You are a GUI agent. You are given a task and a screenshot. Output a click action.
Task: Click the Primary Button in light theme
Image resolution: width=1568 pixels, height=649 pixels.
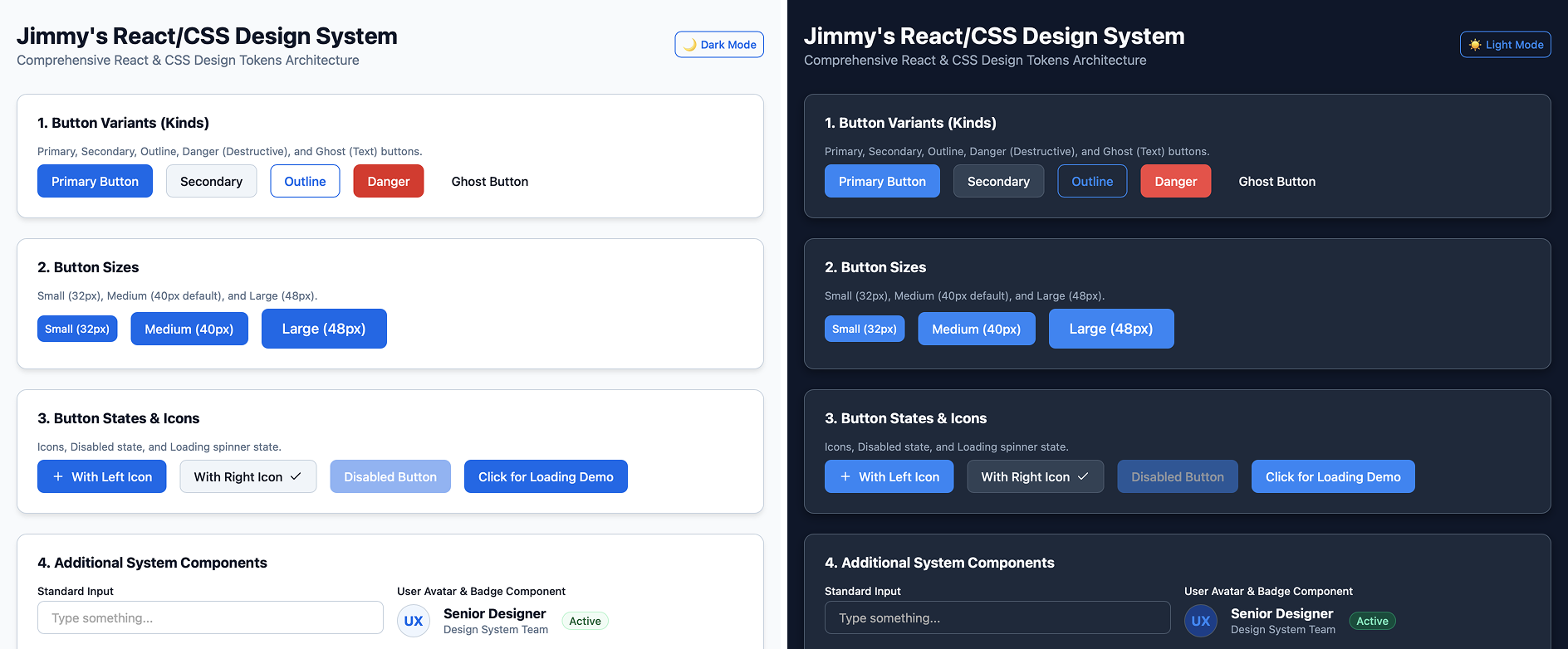95,181
